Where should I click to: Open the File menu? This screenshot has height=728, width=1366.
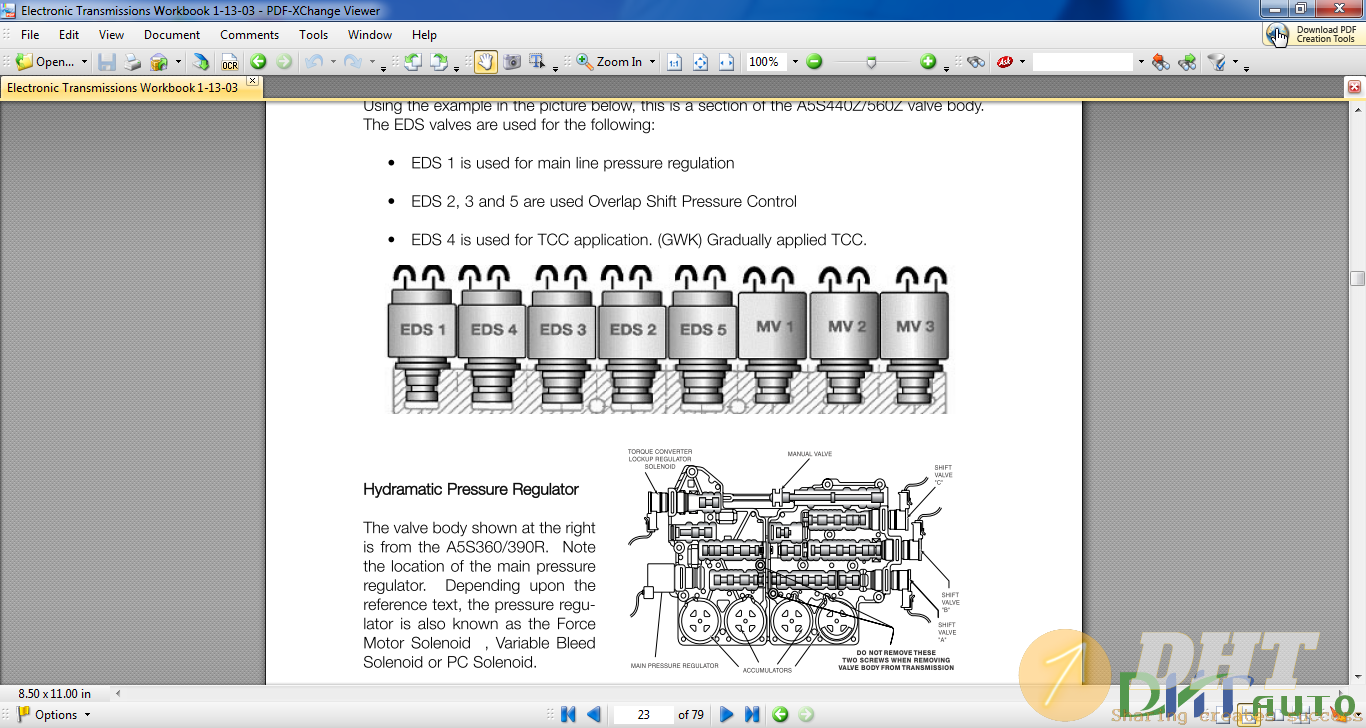pyautogui.click(x=30, y=34)
